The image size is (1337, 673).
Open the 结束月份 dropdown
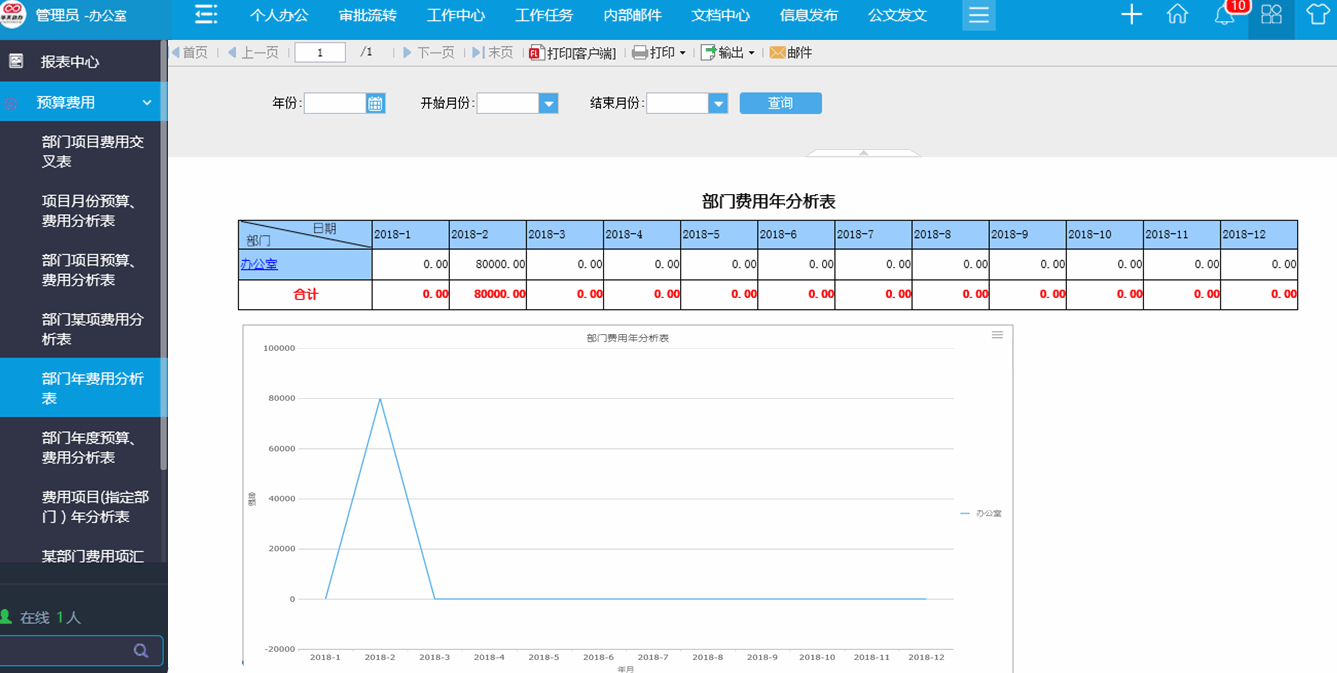[x=718, y=102]
